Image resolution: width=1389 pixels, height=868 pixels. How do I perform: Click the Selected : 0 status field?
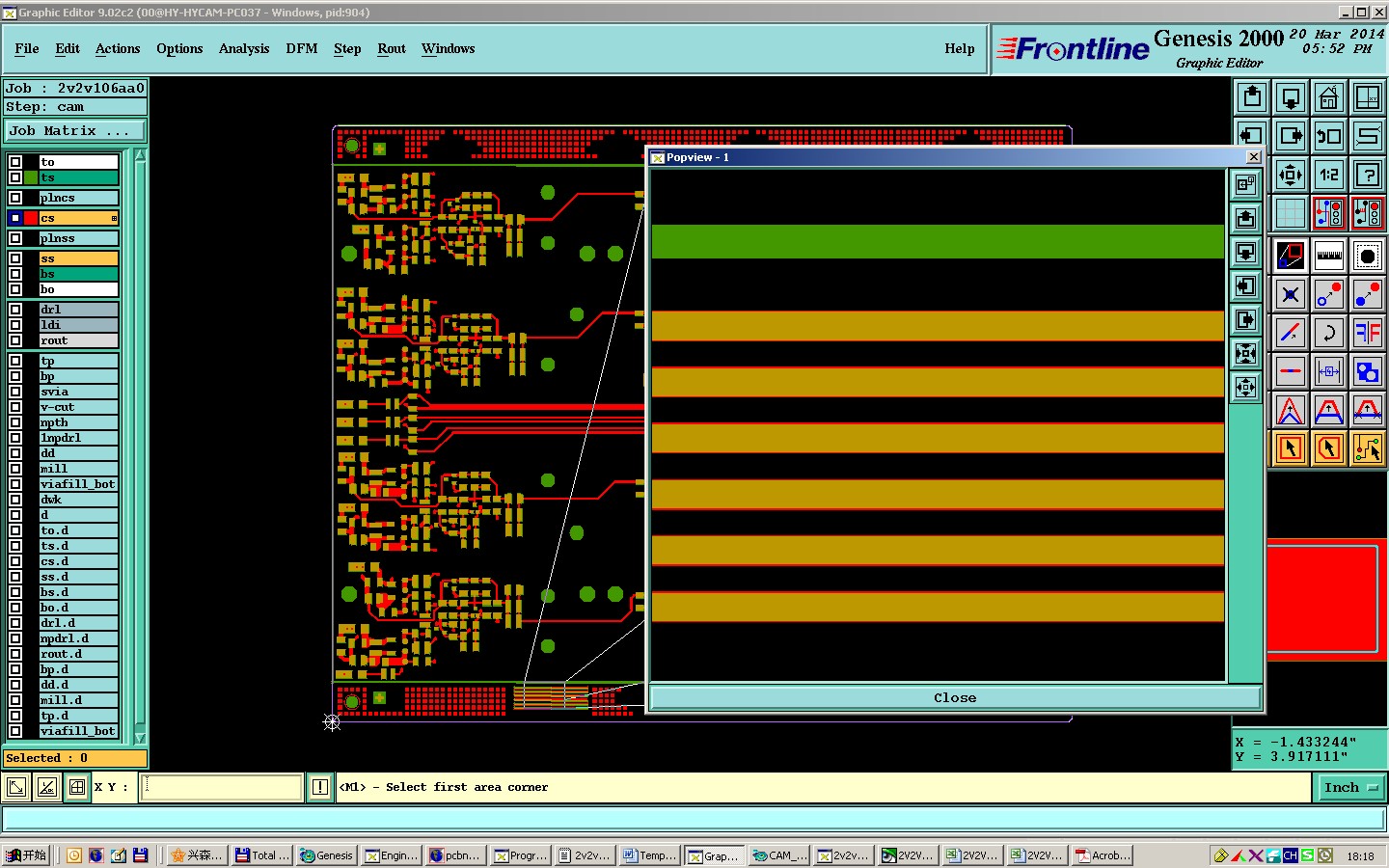75,758
